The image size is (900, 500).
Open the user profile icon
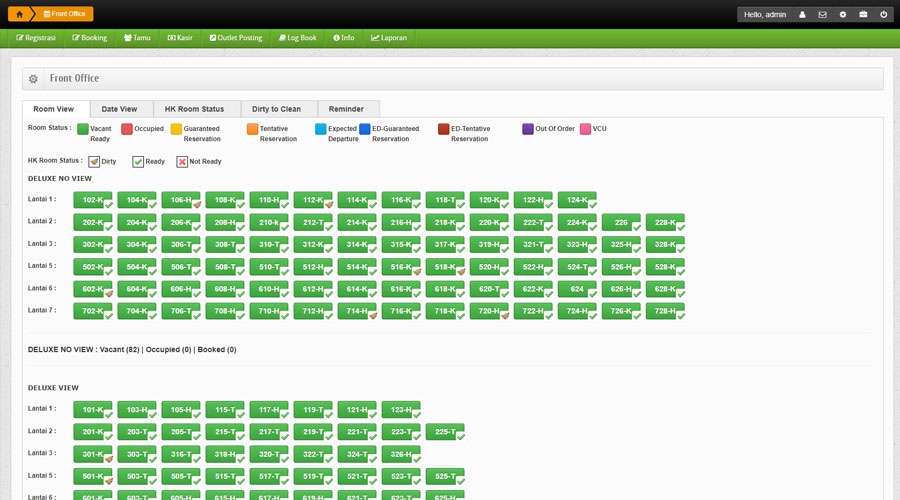pos(802,15)
